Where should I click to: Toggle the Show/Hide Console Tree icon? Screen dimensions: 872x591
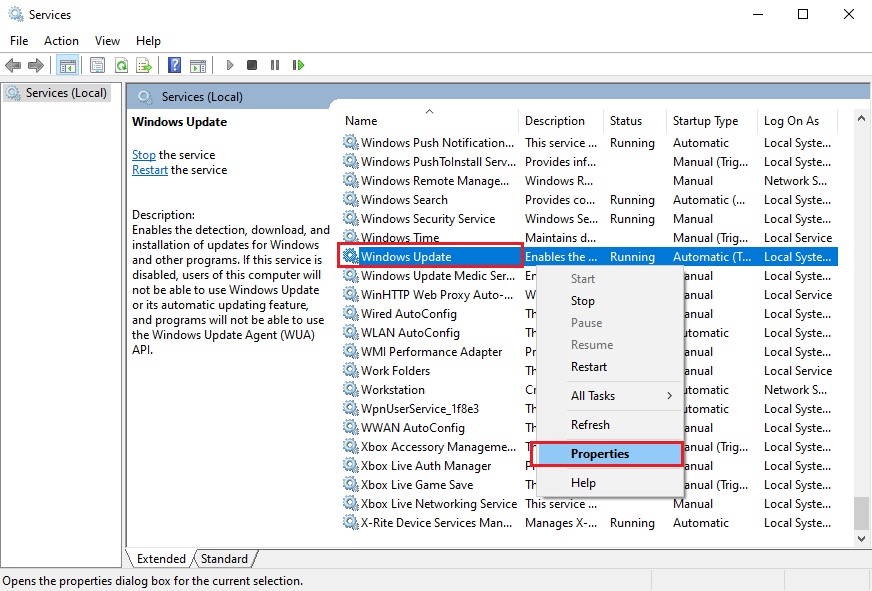[x=68, y=66]
